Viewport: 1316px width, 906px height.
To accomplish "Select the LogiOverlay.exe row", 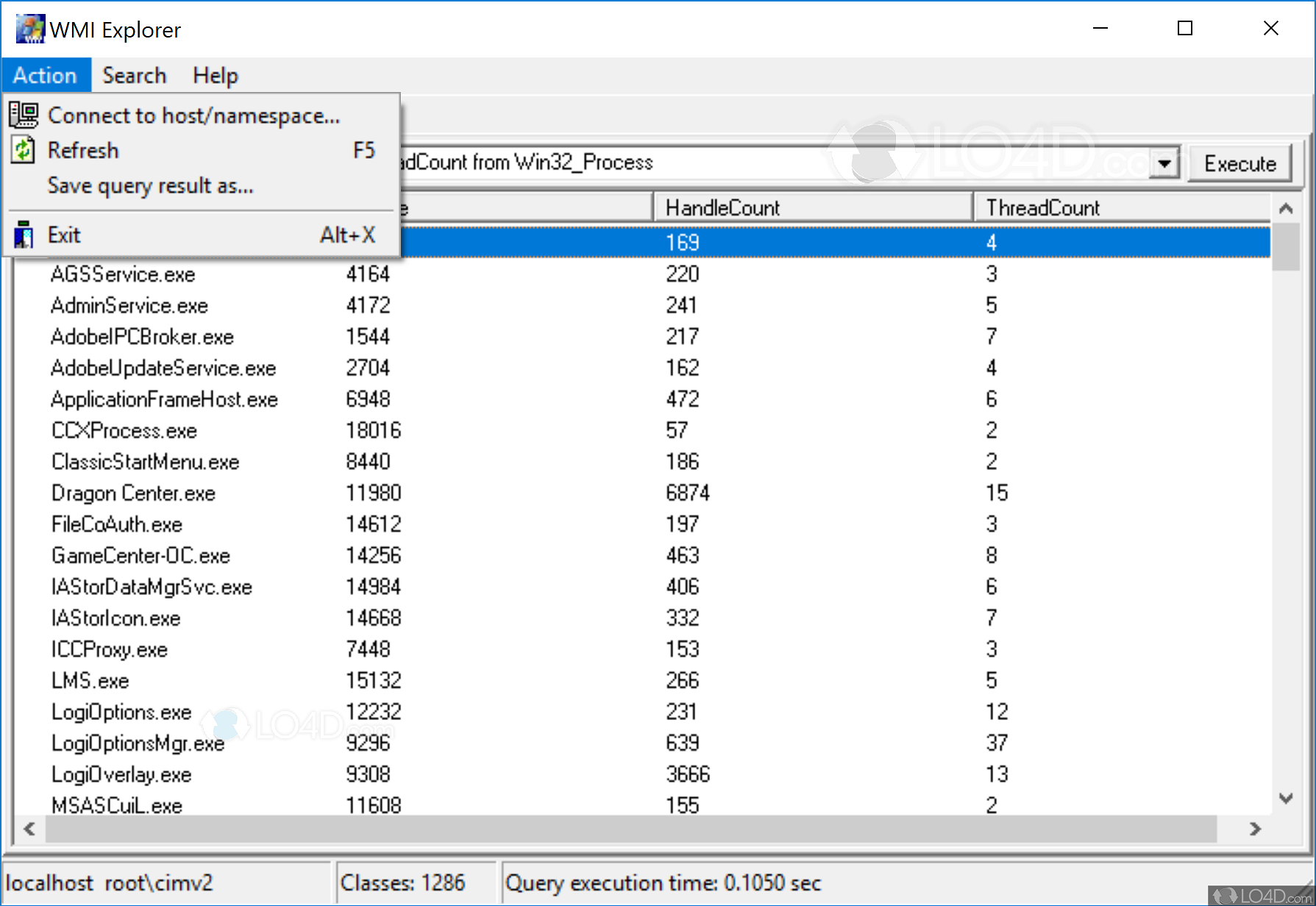I will [642, 774].
